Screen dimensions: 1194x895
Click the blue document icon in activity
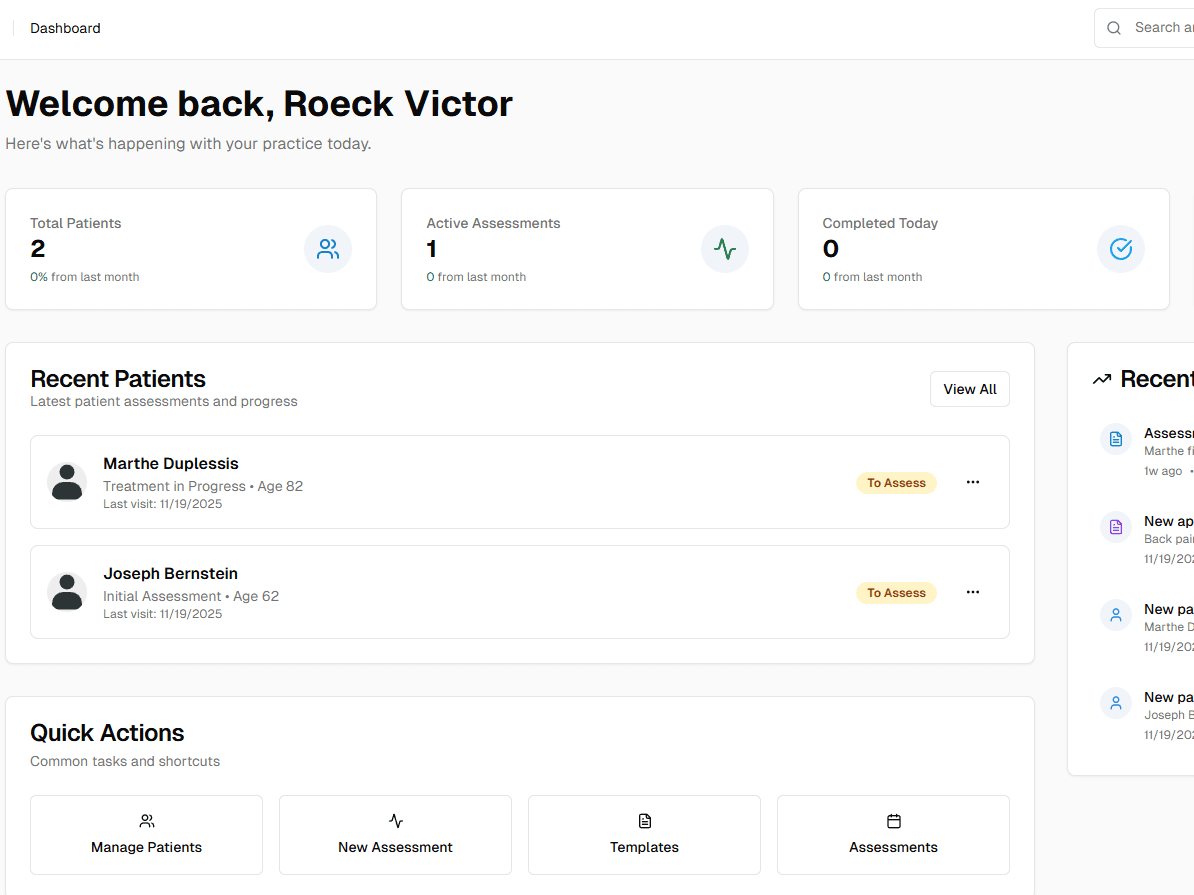pos(1116,439)
